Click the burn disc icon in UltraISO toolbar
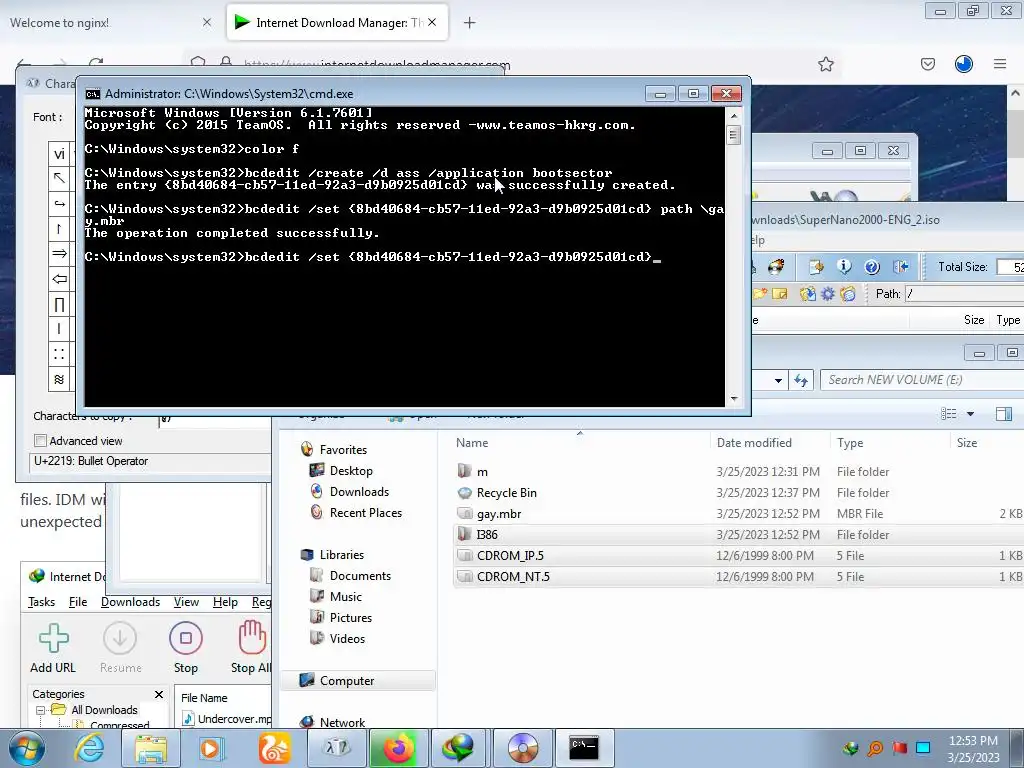 pyautogui.click(x=775, y=266)
